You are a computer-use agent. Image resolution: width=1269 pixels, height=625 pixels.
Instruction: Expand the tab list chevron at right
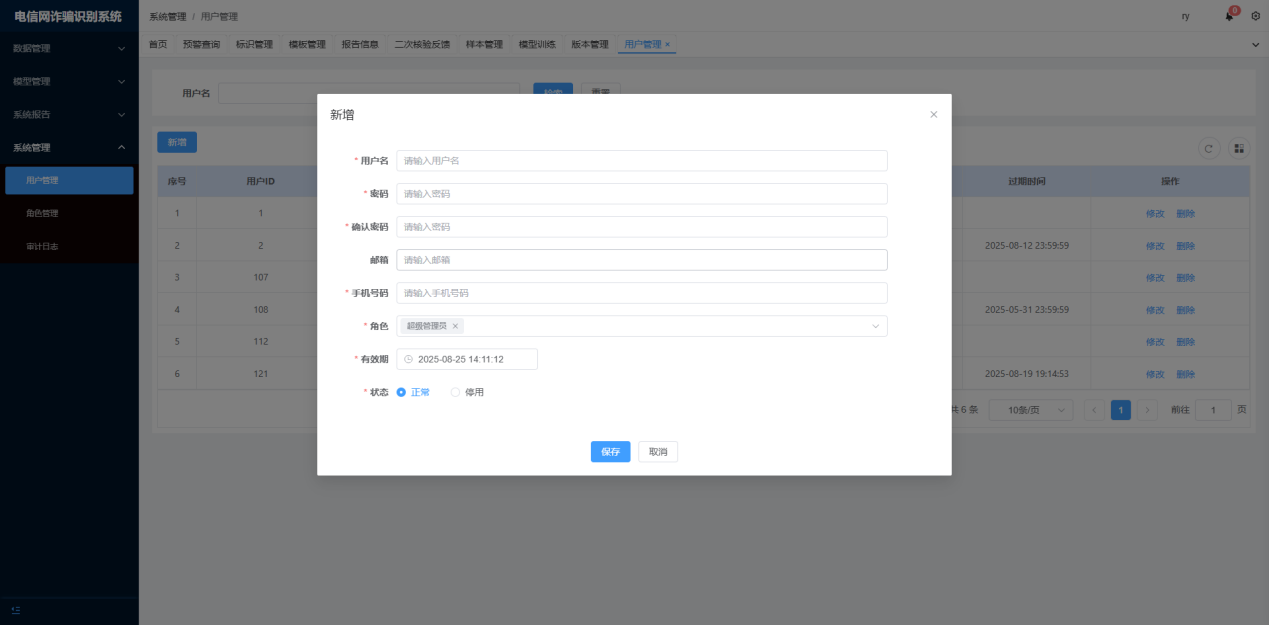[x=1256, y=45]
